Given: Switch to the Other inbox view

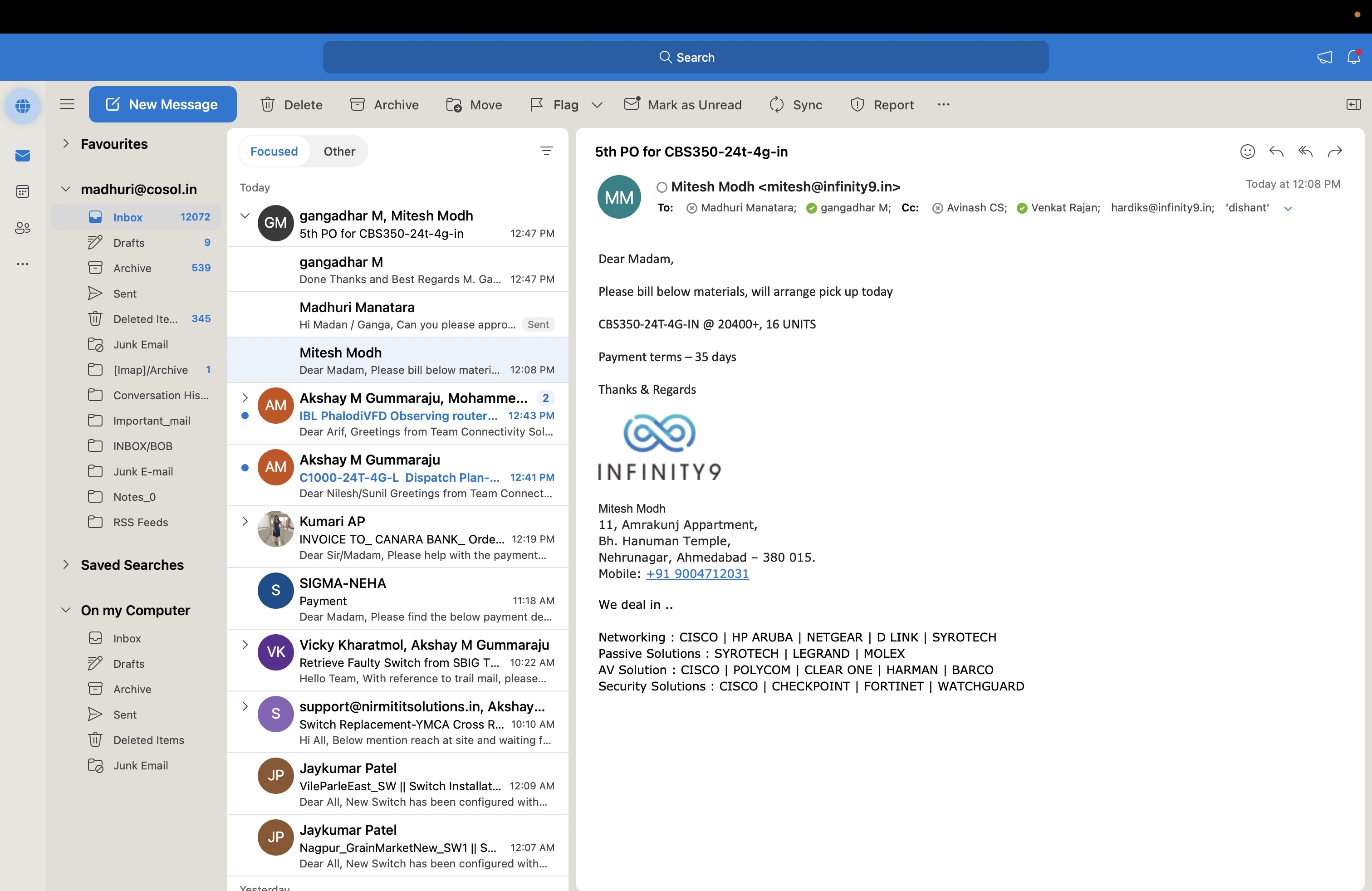Looking at the screenshot, I should 339,151.
